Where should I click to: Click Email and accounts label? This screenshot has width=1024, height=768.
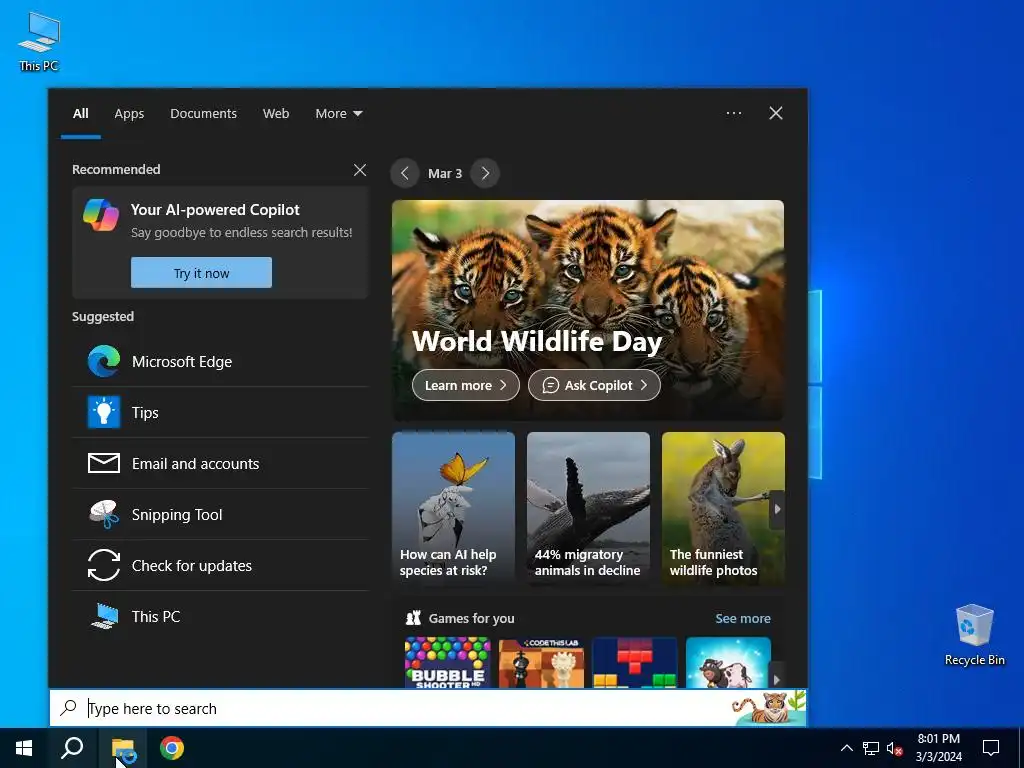point(195,464)
